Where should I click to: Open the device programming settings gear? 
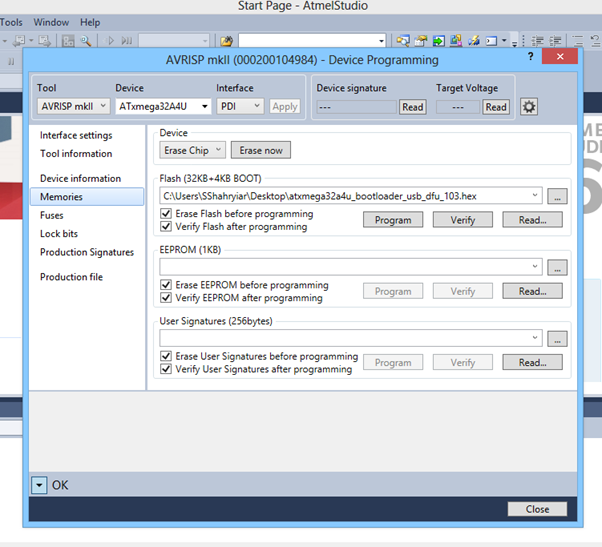coord(529,107)
